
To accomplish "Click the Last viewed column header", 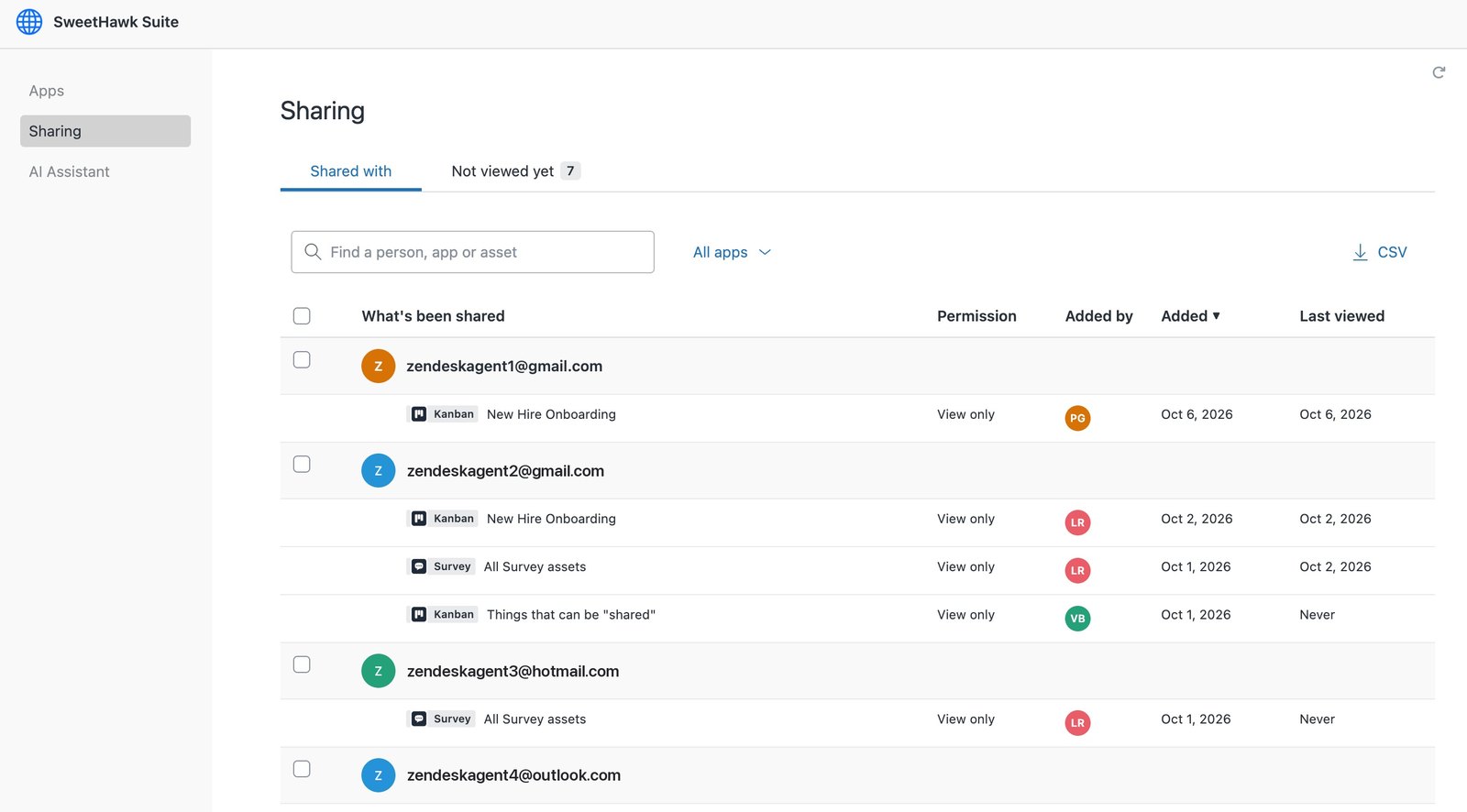I will [x=1341, y=316].
